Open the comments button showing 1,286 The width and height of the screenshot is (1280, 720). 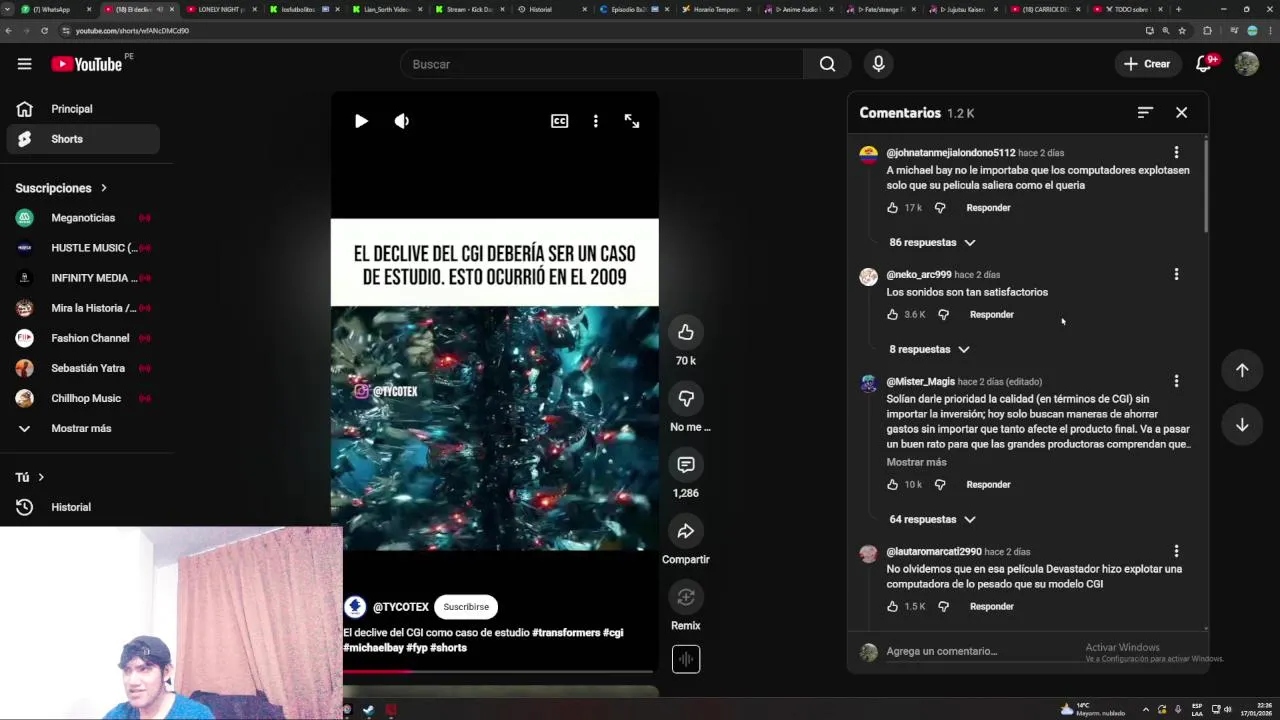click(686, 465)
